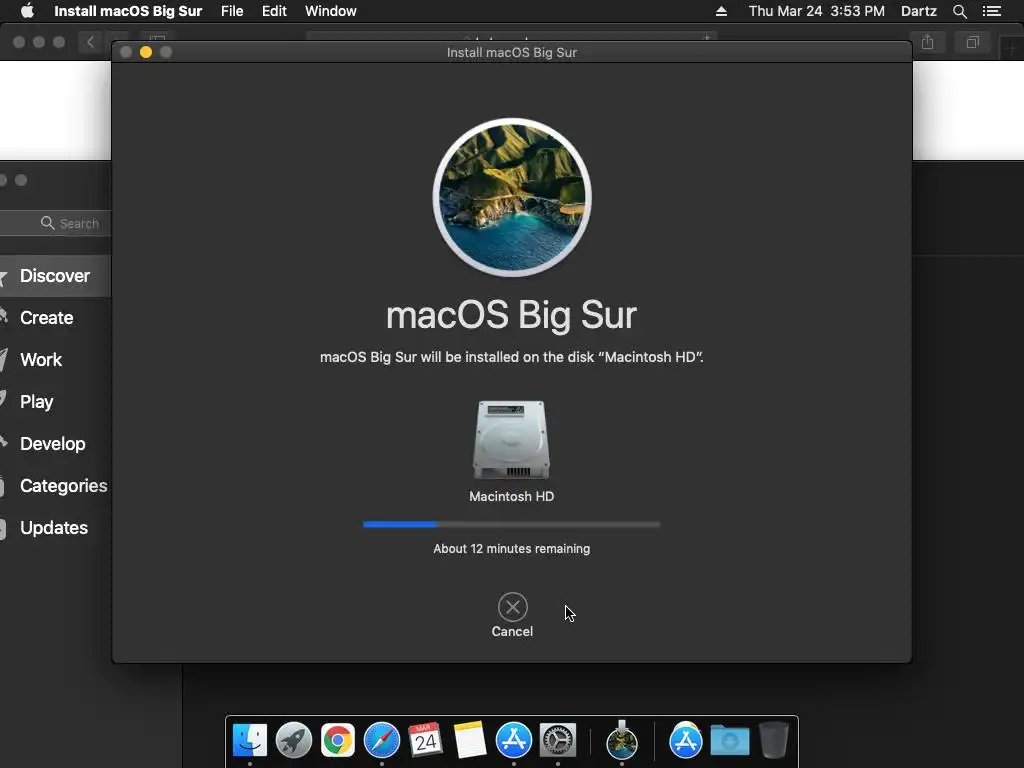Select Create in App Store sidebar

[46, 317]
